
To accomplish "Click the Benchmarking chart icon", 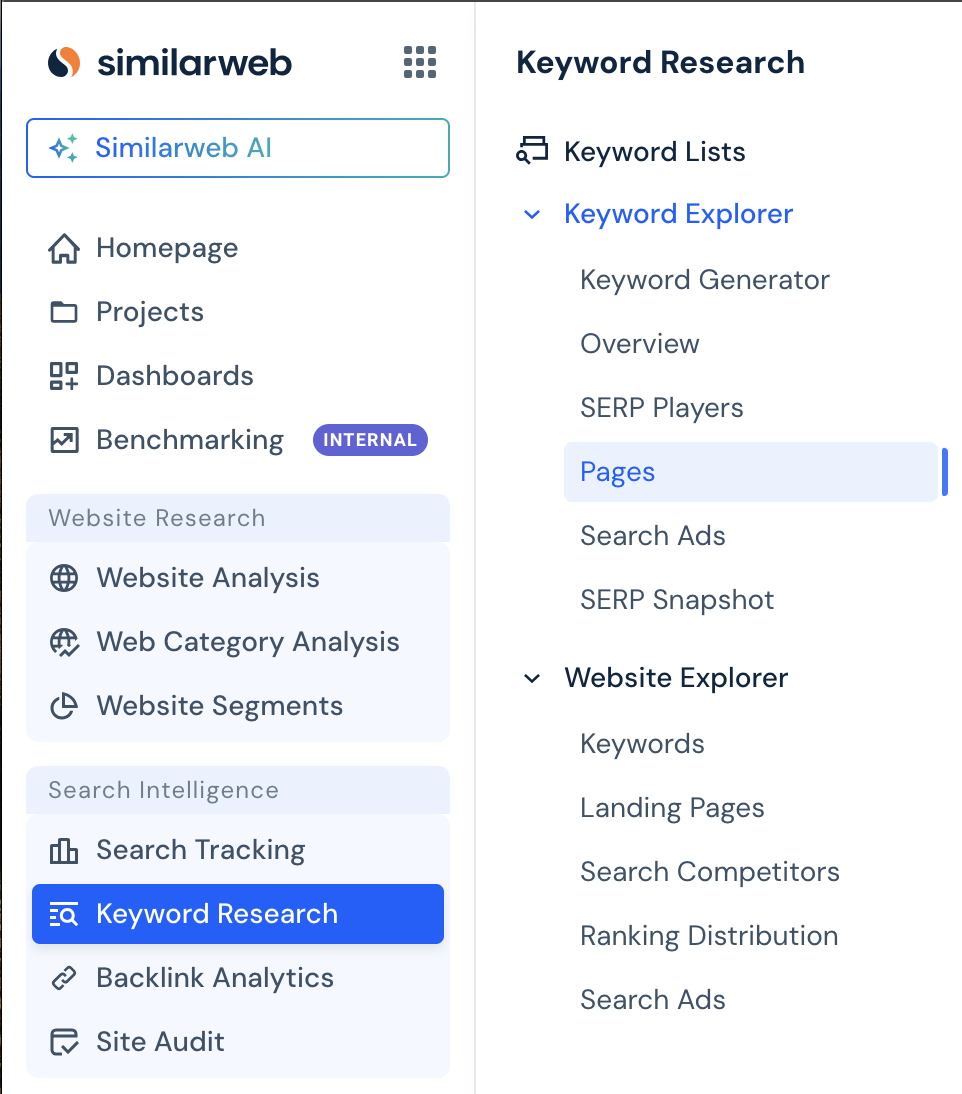I will point(64,440).
